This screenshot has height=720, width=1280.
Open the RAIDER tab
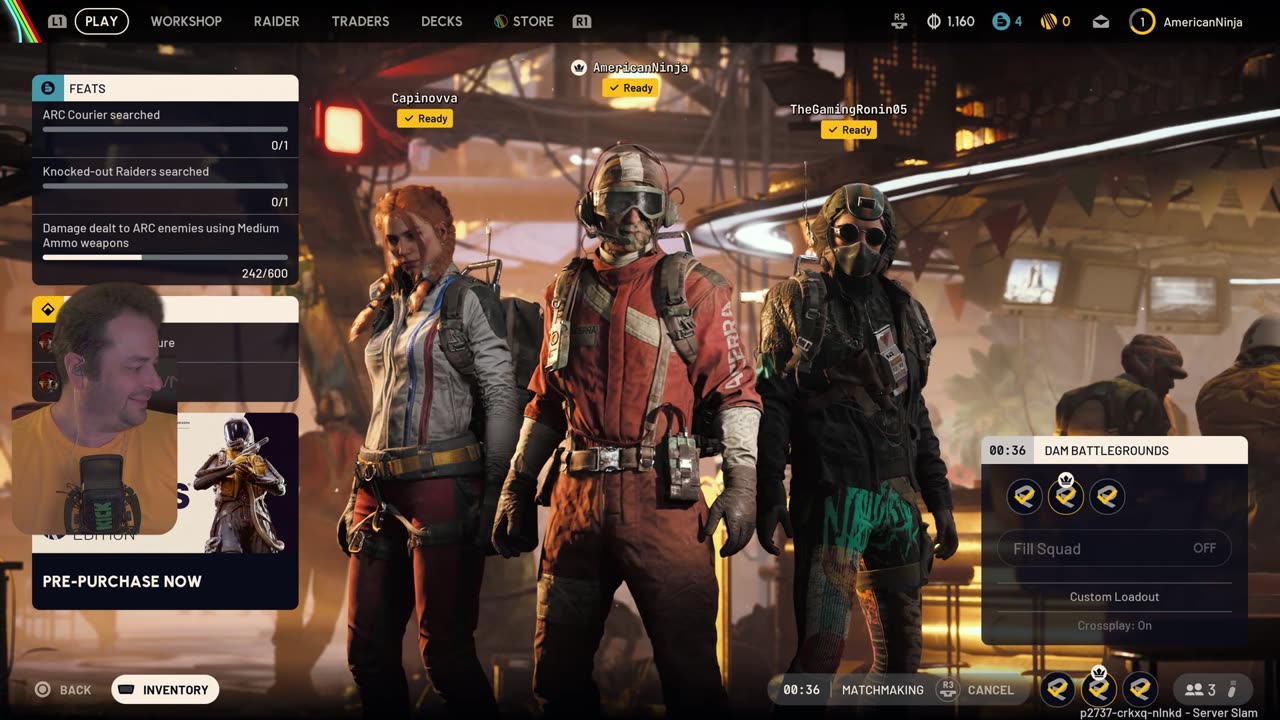(276, 21)
